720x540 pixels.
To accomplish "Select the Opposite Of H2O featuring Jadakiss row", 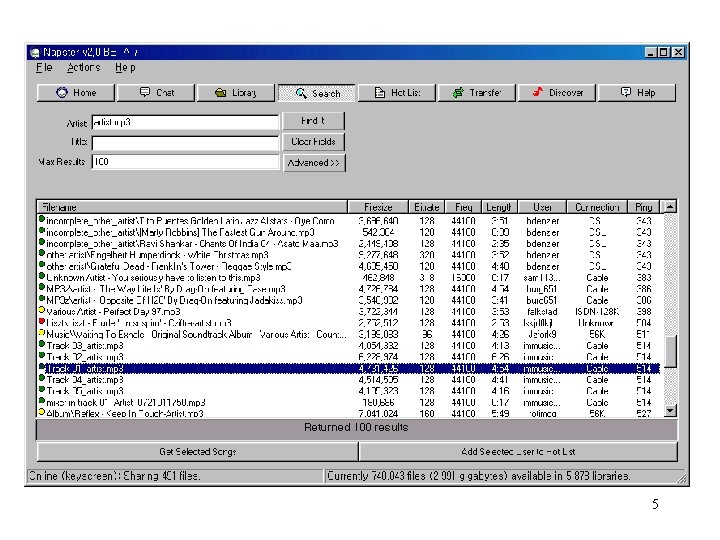I will click(x=349, y=300).
